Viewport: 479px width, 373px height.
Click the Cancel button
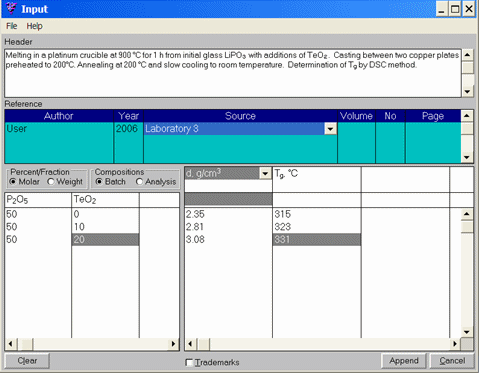point(452,361)
